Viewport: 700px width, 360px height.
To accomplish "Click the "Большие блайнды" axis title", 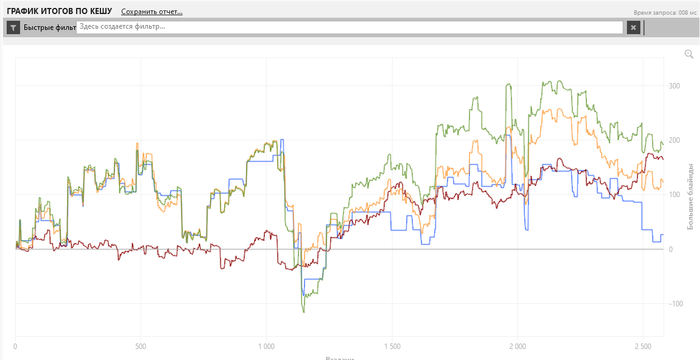I will click(x=691, y=197).
